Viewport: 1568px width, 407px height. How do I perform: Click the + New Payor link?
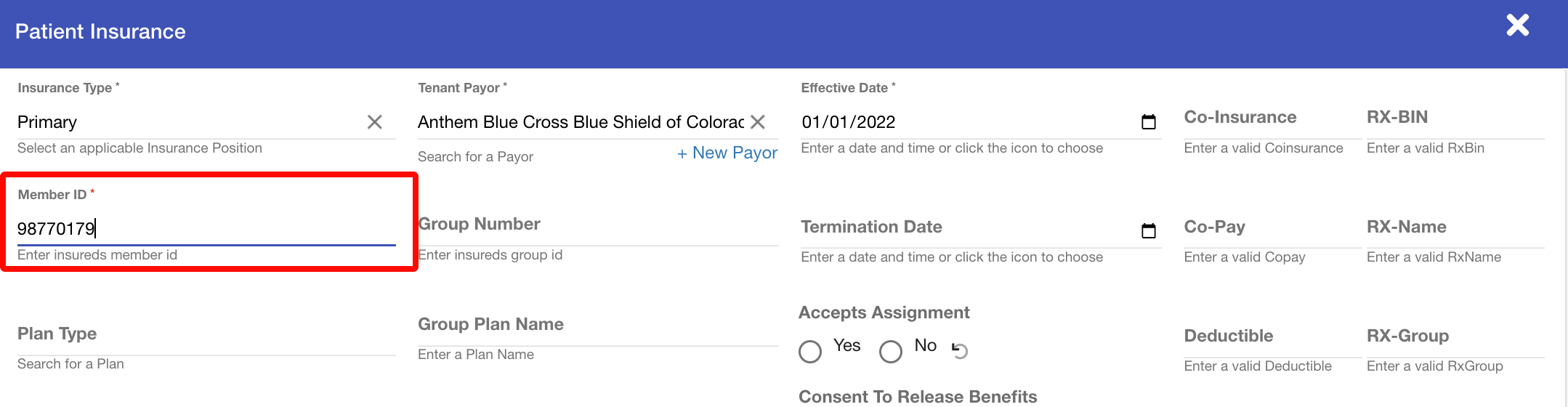[727, 153]
